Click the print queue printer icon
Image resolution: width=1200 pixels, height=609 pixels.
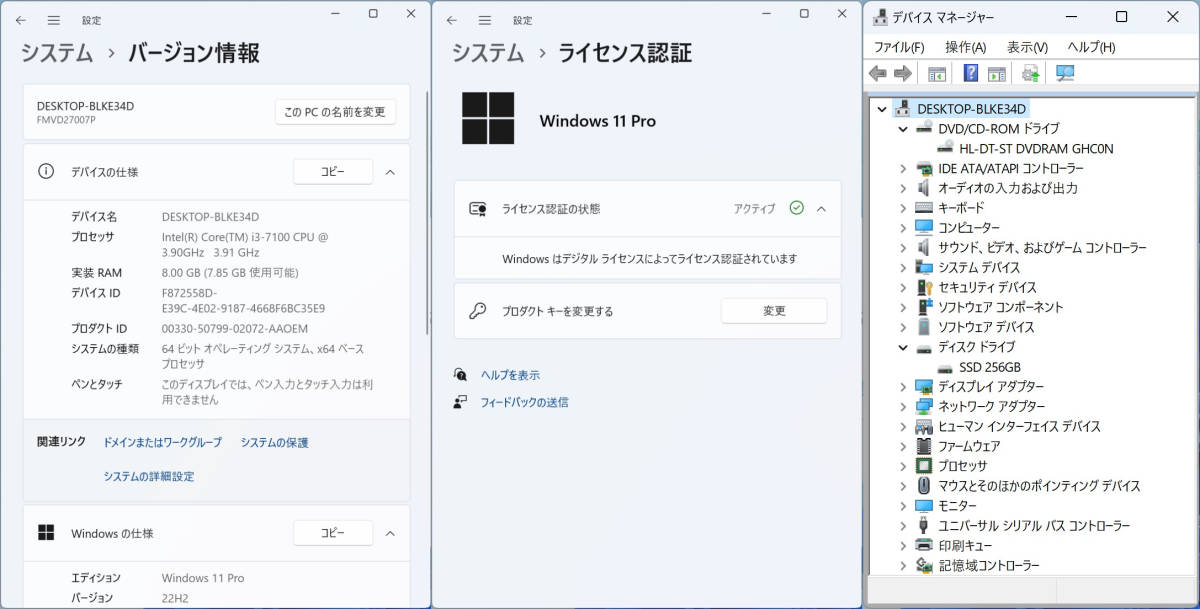point(924,545)
